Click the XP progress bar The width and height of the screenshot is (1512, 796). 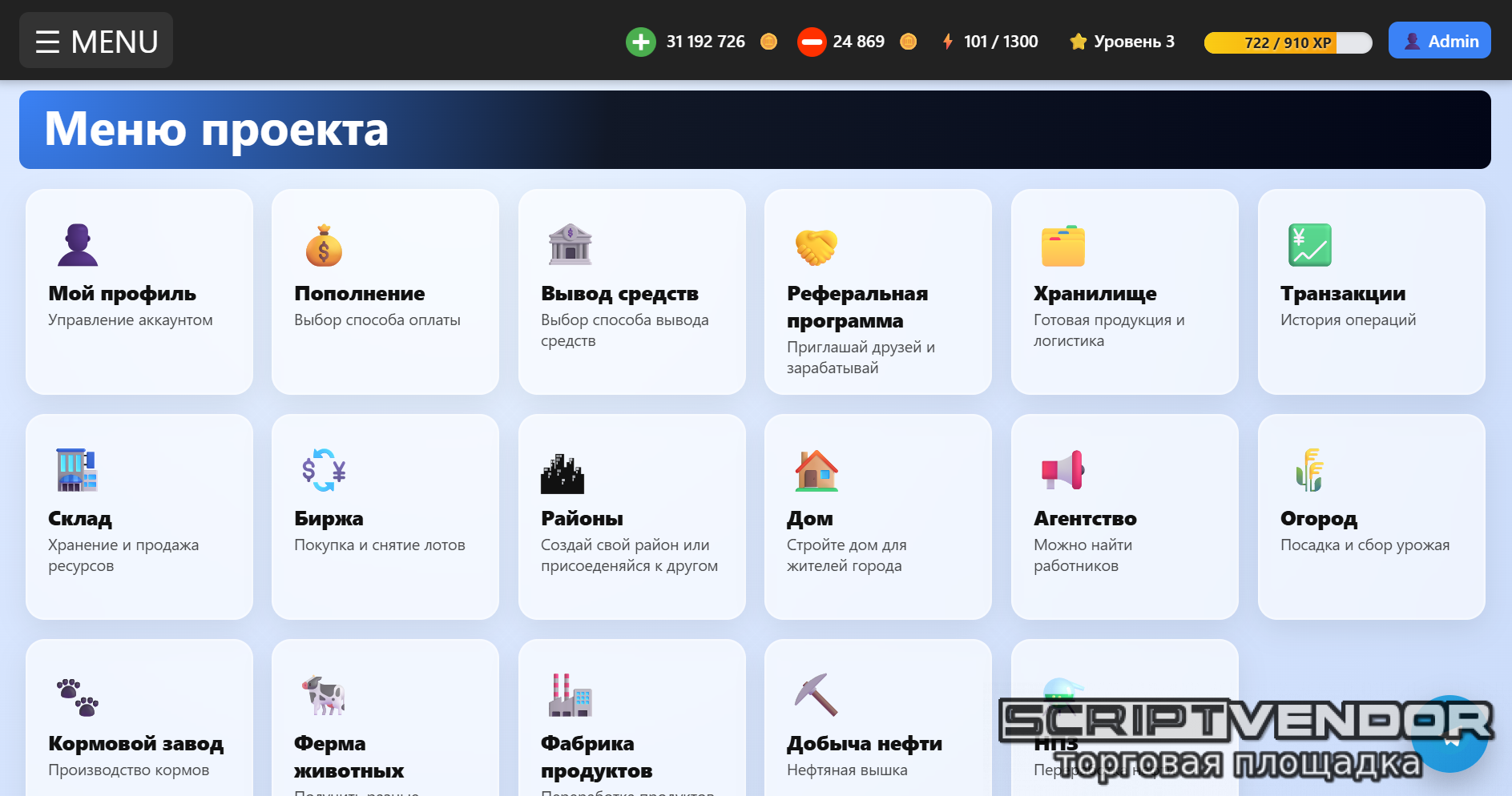point(1288,42)
